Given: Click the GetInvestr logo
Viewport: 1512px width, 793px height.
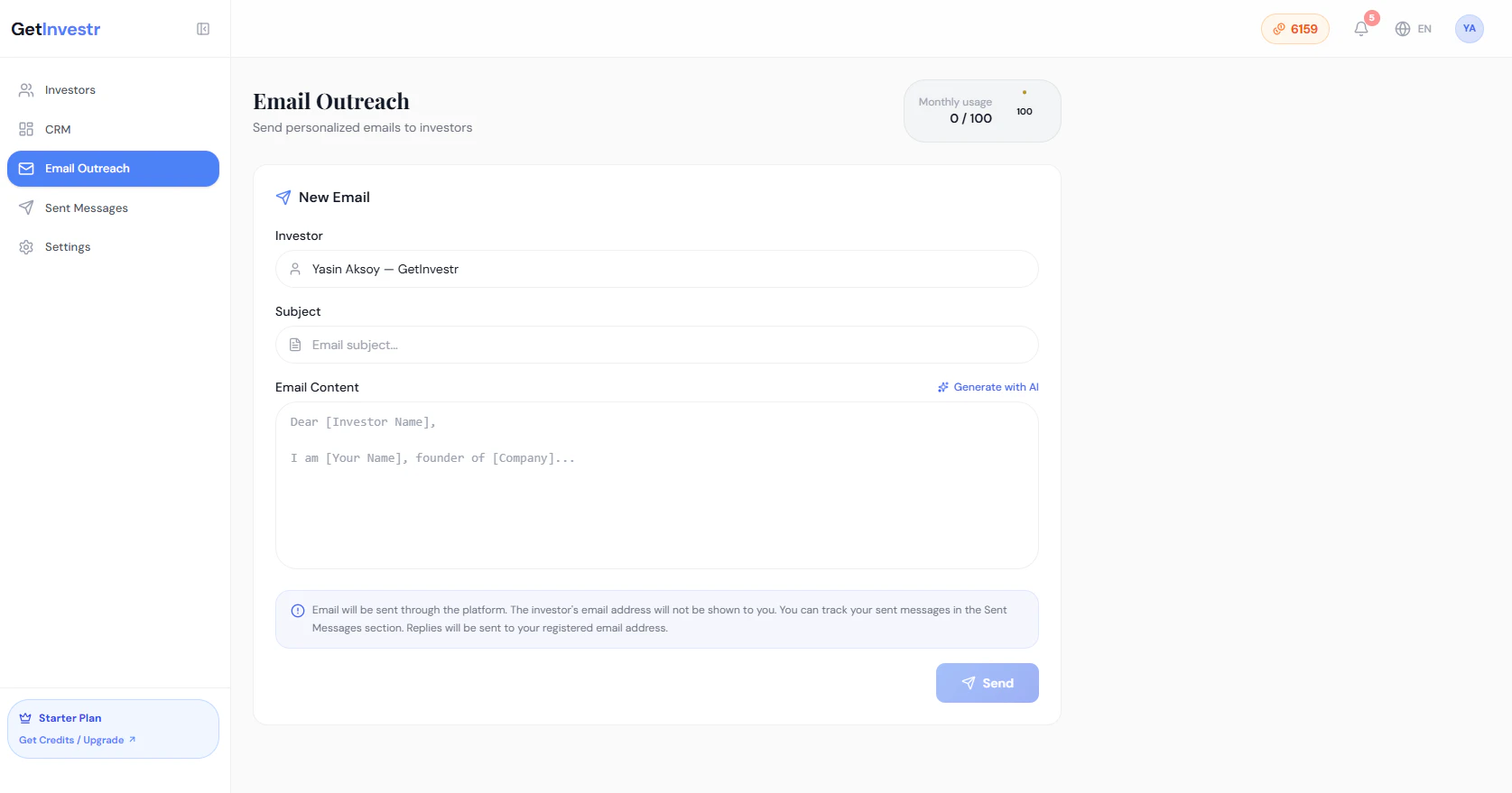Looking at the screenshot, I should (56, 29).
